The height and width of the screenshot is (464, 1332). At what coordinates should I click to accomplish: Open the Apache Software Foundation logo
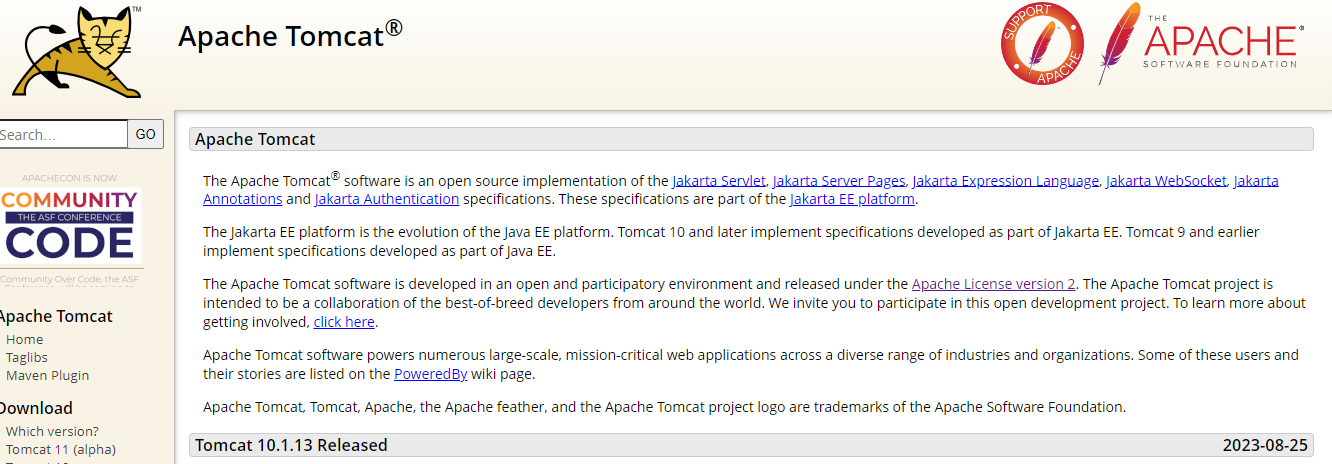[1200, 44]
